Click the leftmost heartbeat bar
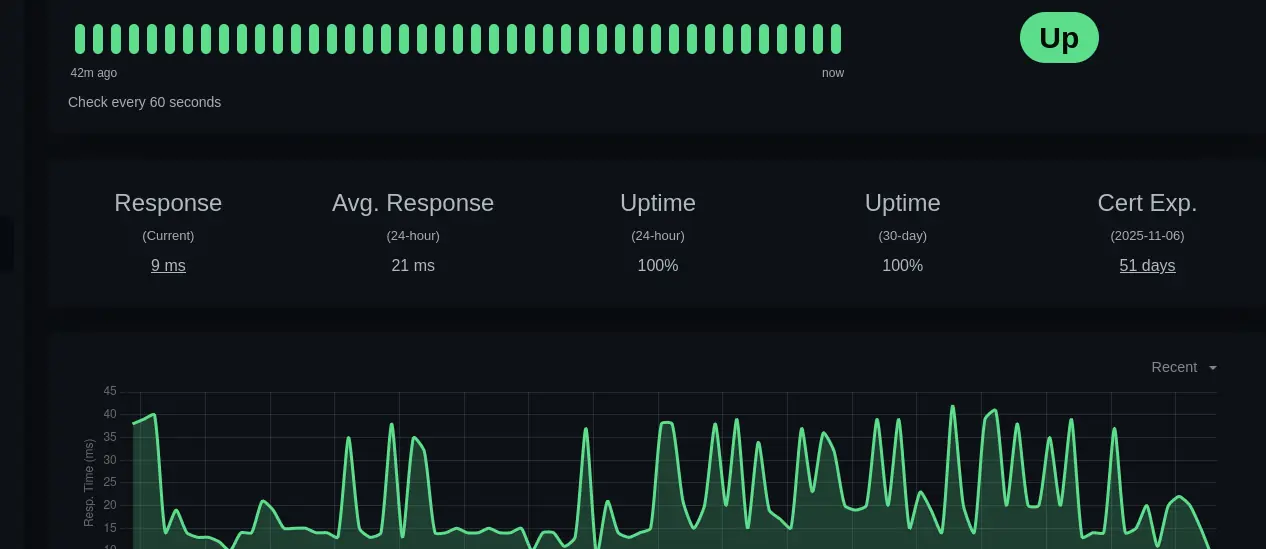This screenshot has width=1266, height=549. 80,39
